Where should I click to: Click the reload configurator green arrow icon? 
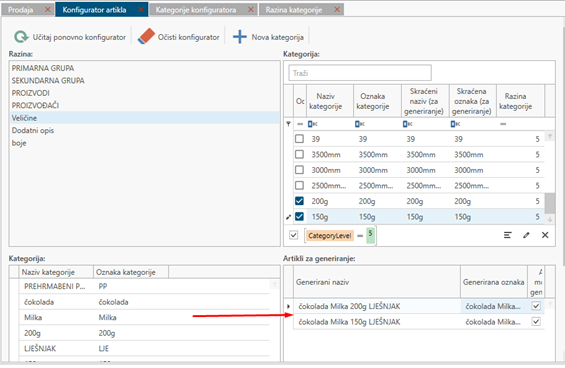tap(21, 37)
